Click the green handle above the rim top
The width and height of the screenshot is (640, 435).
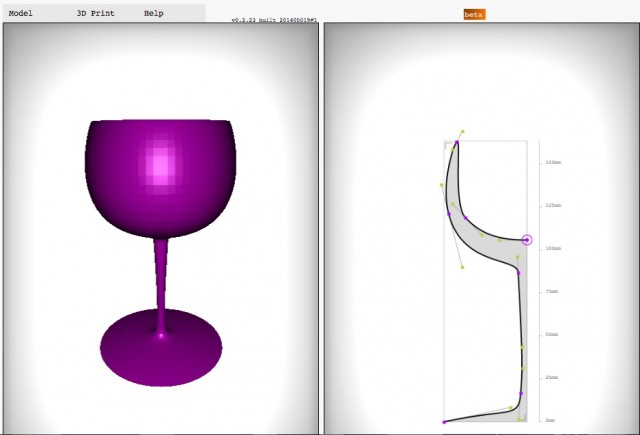(x=463, y=130)
